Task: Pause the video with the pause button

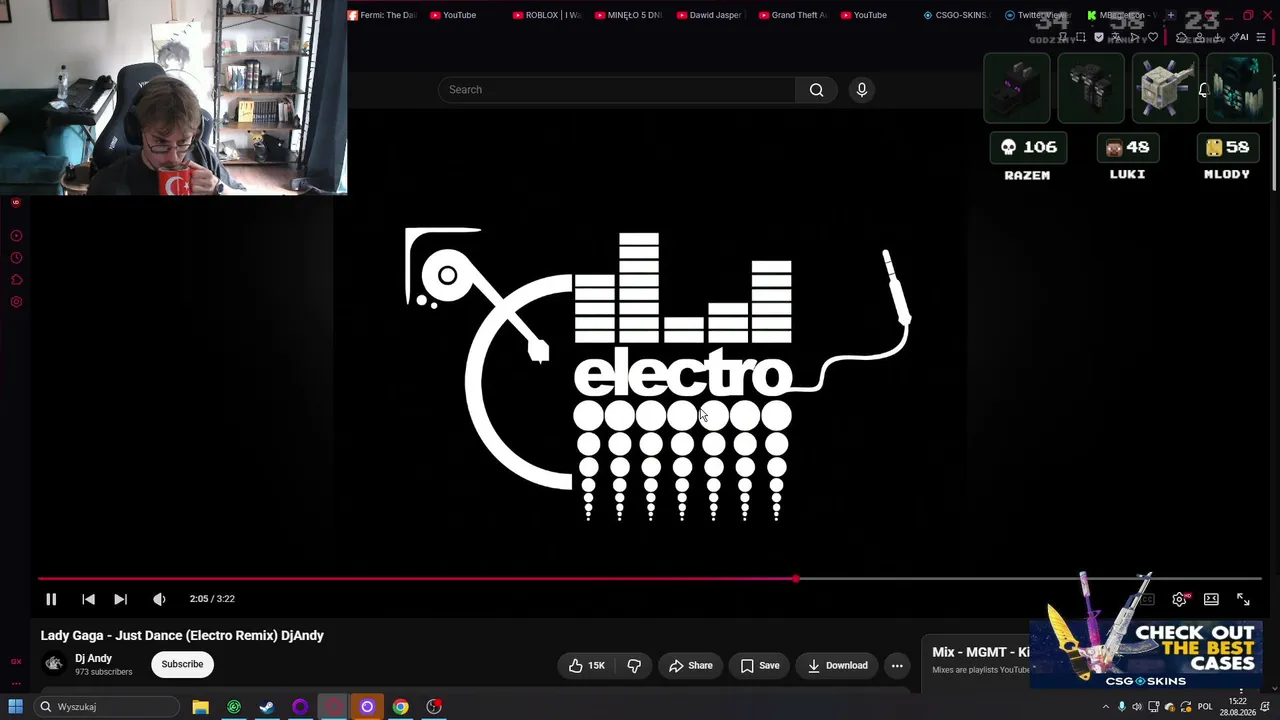Action: click(x=51, y=599)
